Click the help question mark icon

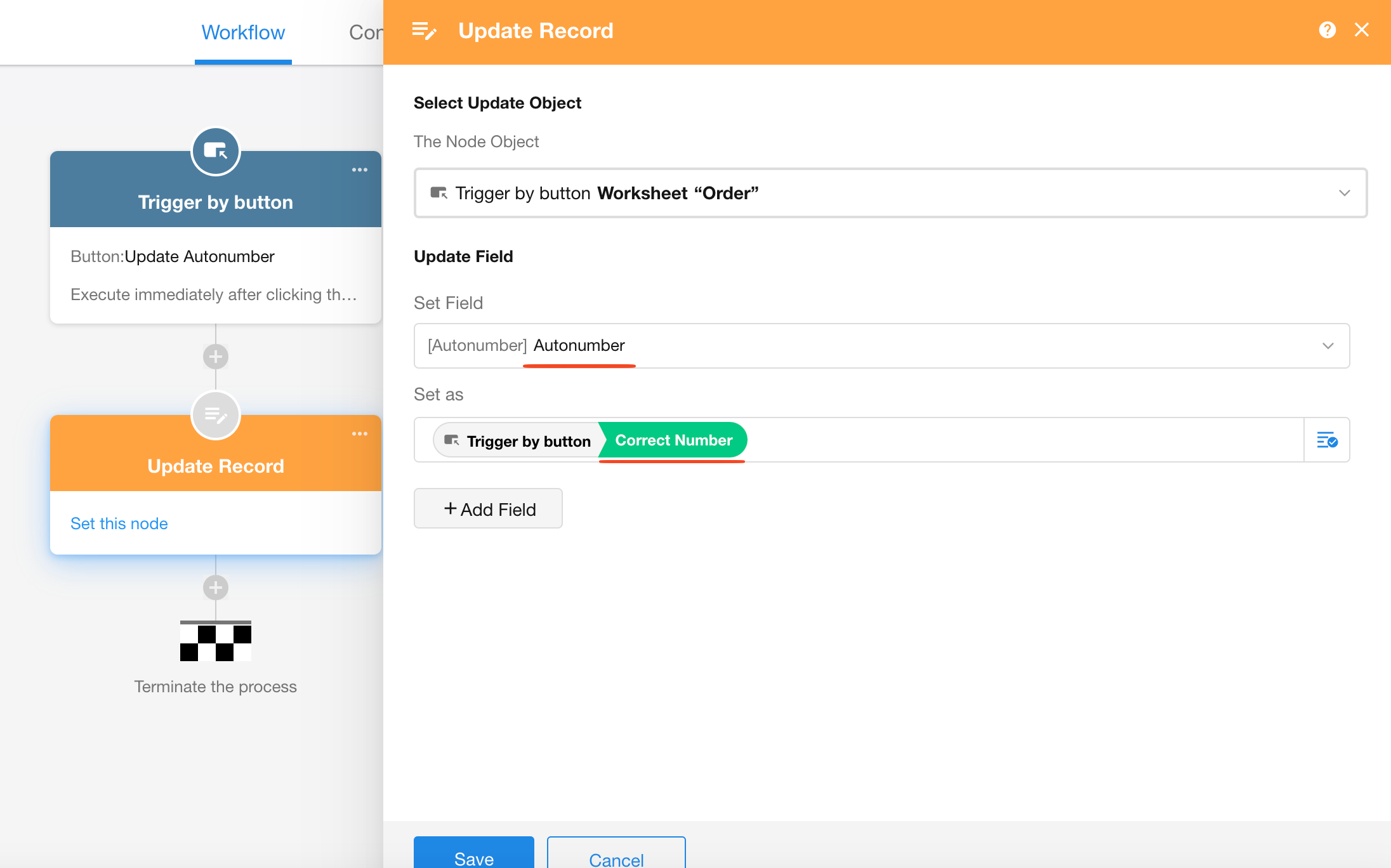pos(1327,30)
